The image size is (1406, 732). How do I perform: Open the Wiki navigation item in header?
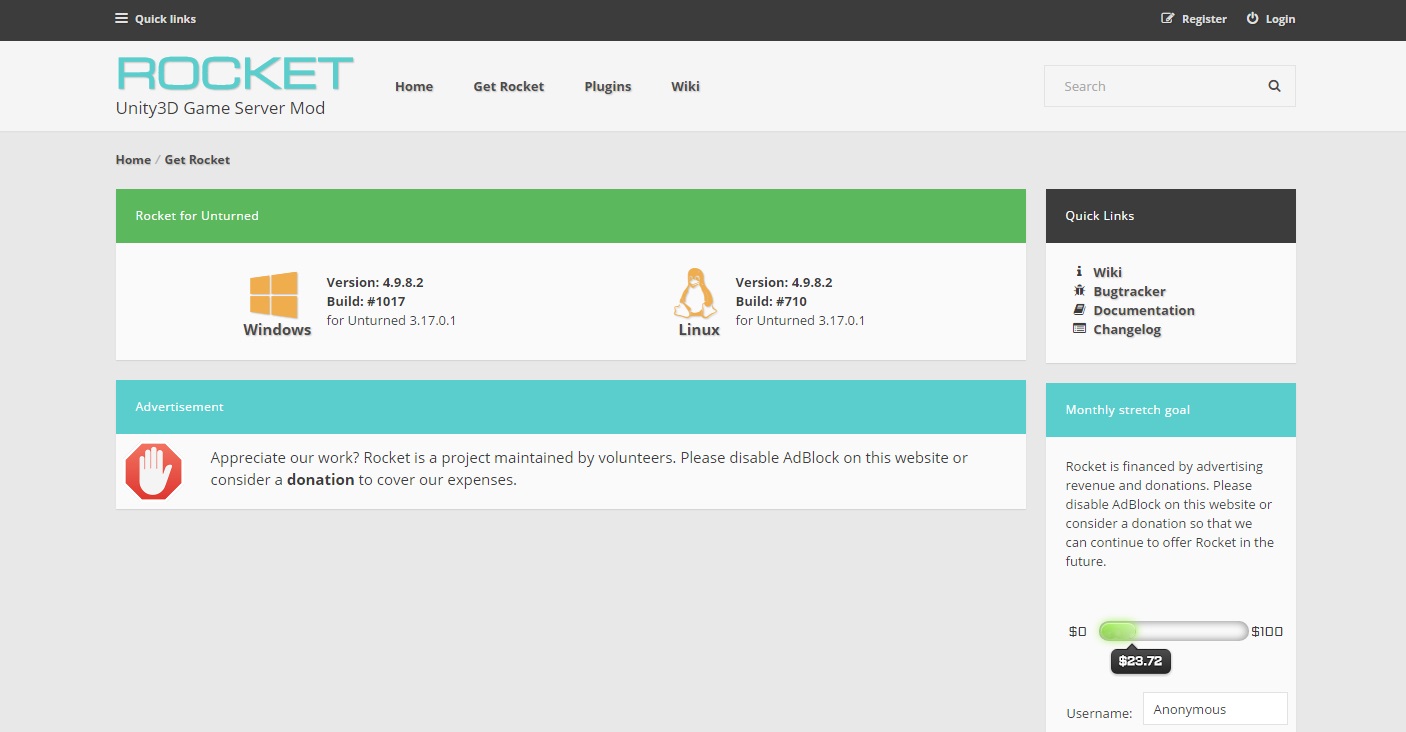pyautogui.click(x=685, y=86)
